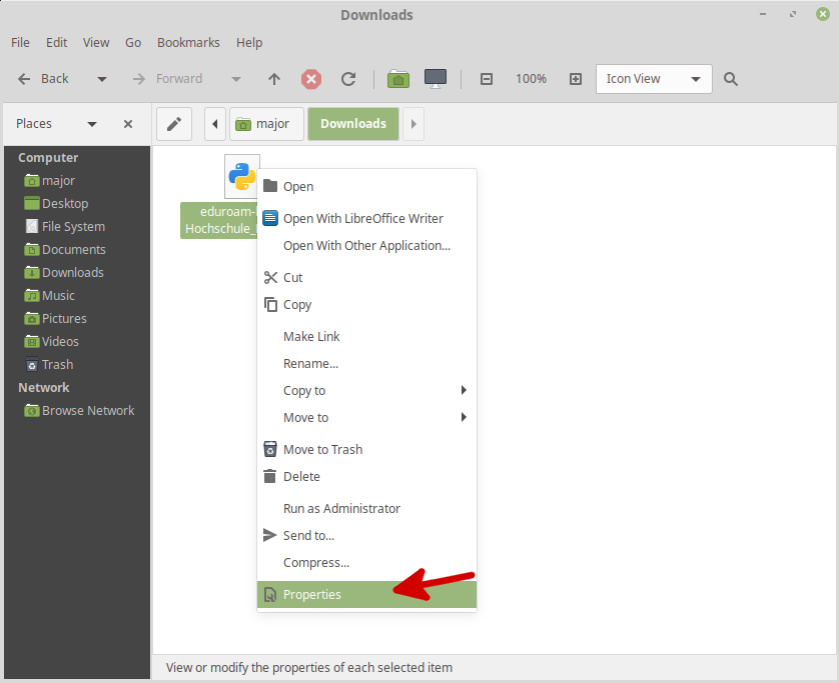
Task: Click the Computer monitor toolbar icon
Action: click(x=435, y=79)
